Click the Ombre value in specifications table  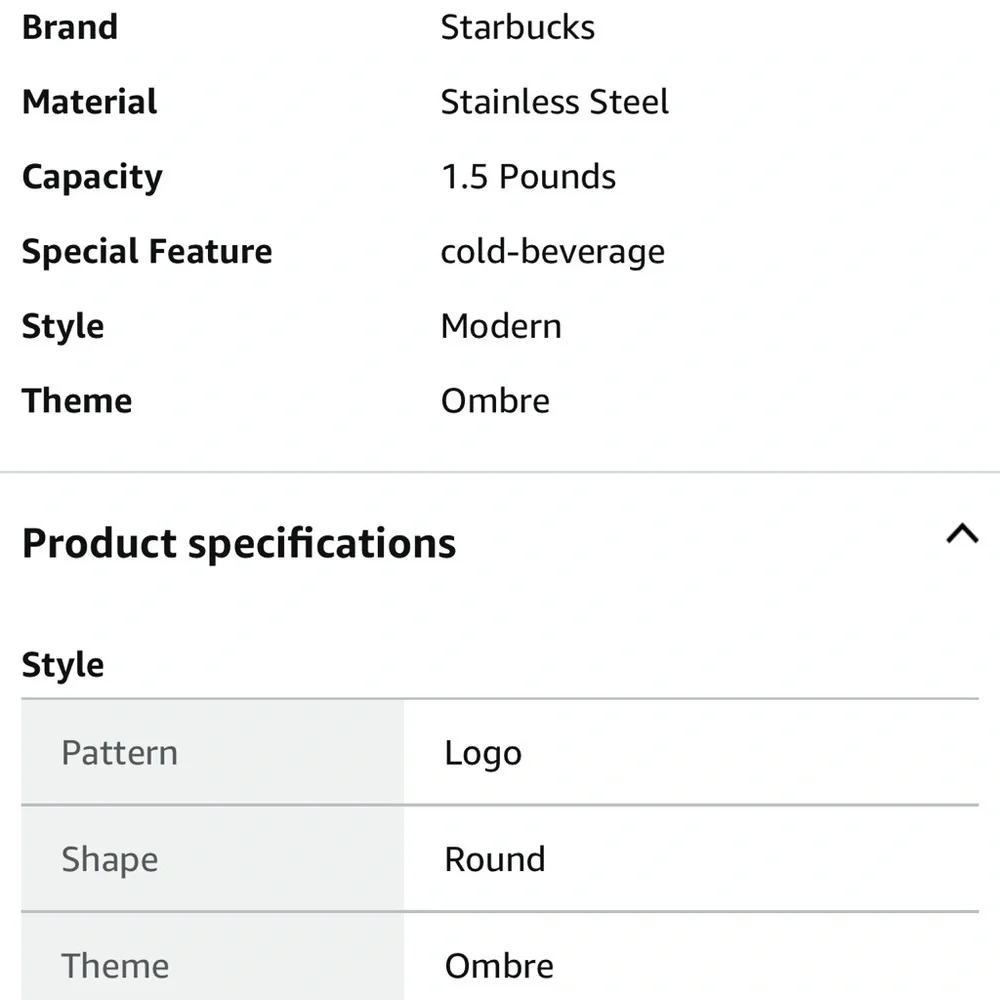tap(499, 966)
